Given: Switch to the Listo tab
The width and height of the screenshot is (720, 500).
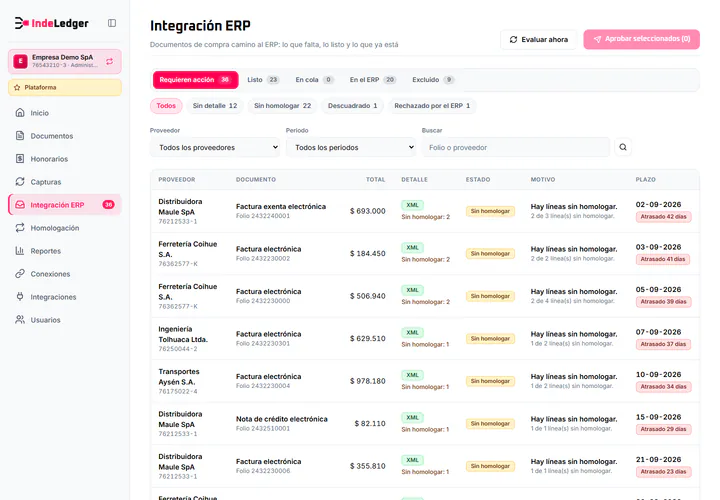Looking at the screenshot, I should coord(263,79).
